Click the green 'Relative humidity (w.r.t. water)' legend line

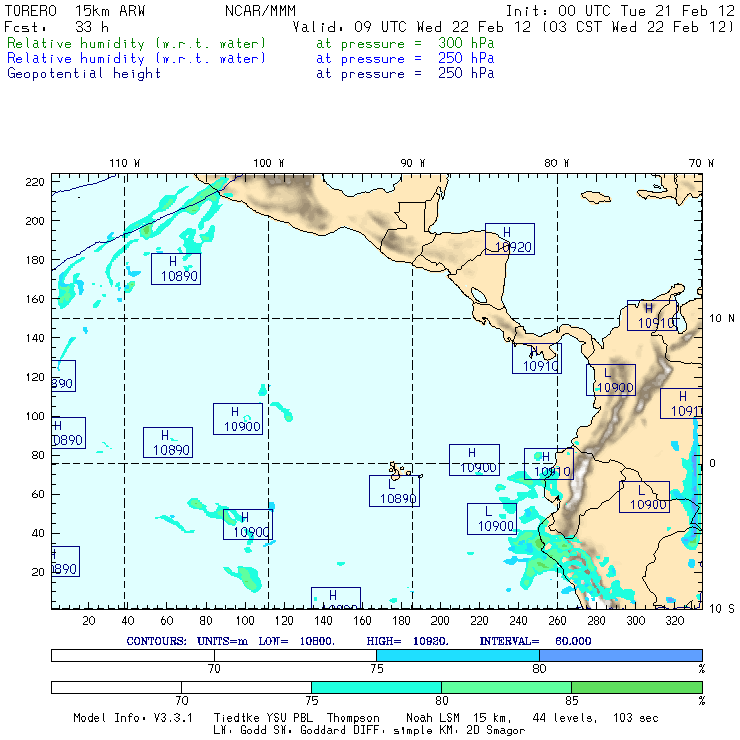[x=136, y=43]
